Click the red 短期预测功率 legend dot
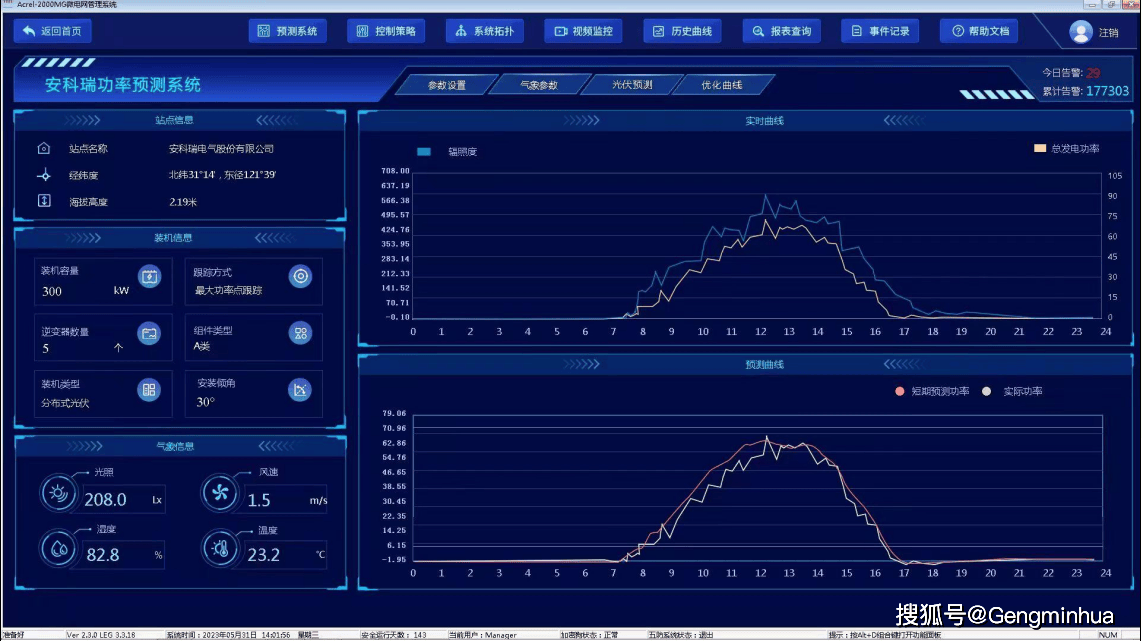 click(899, 391)
